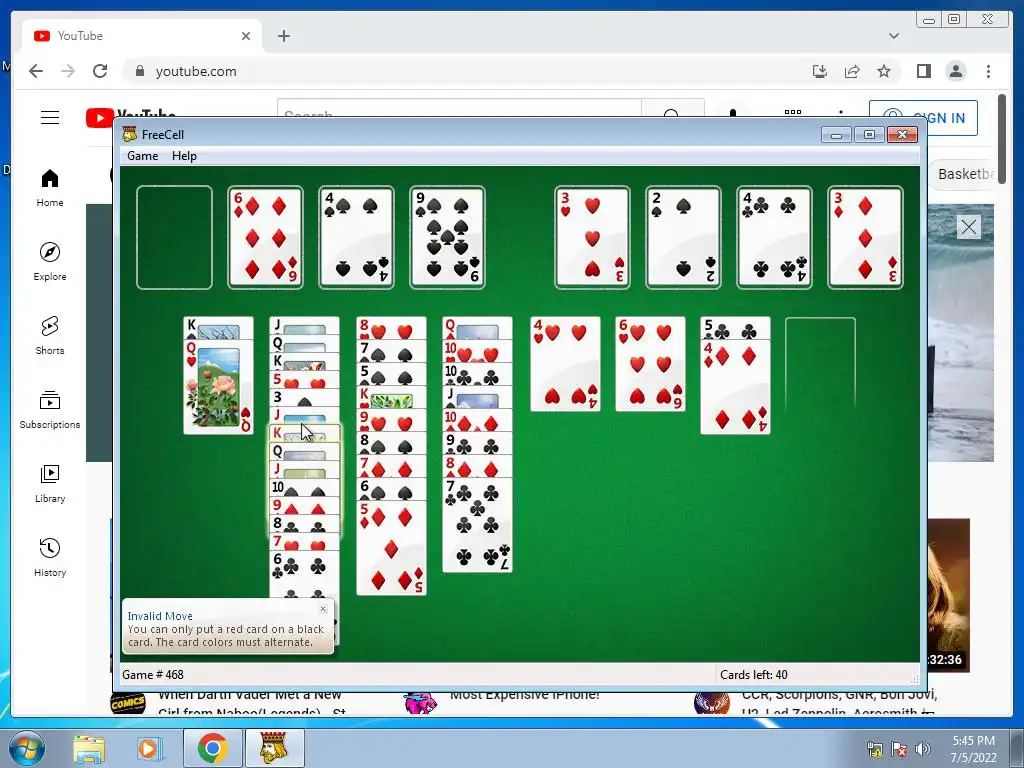Select the 5 of diamonds in third column
Screen dimensions: 1024x768
point(391,547)
